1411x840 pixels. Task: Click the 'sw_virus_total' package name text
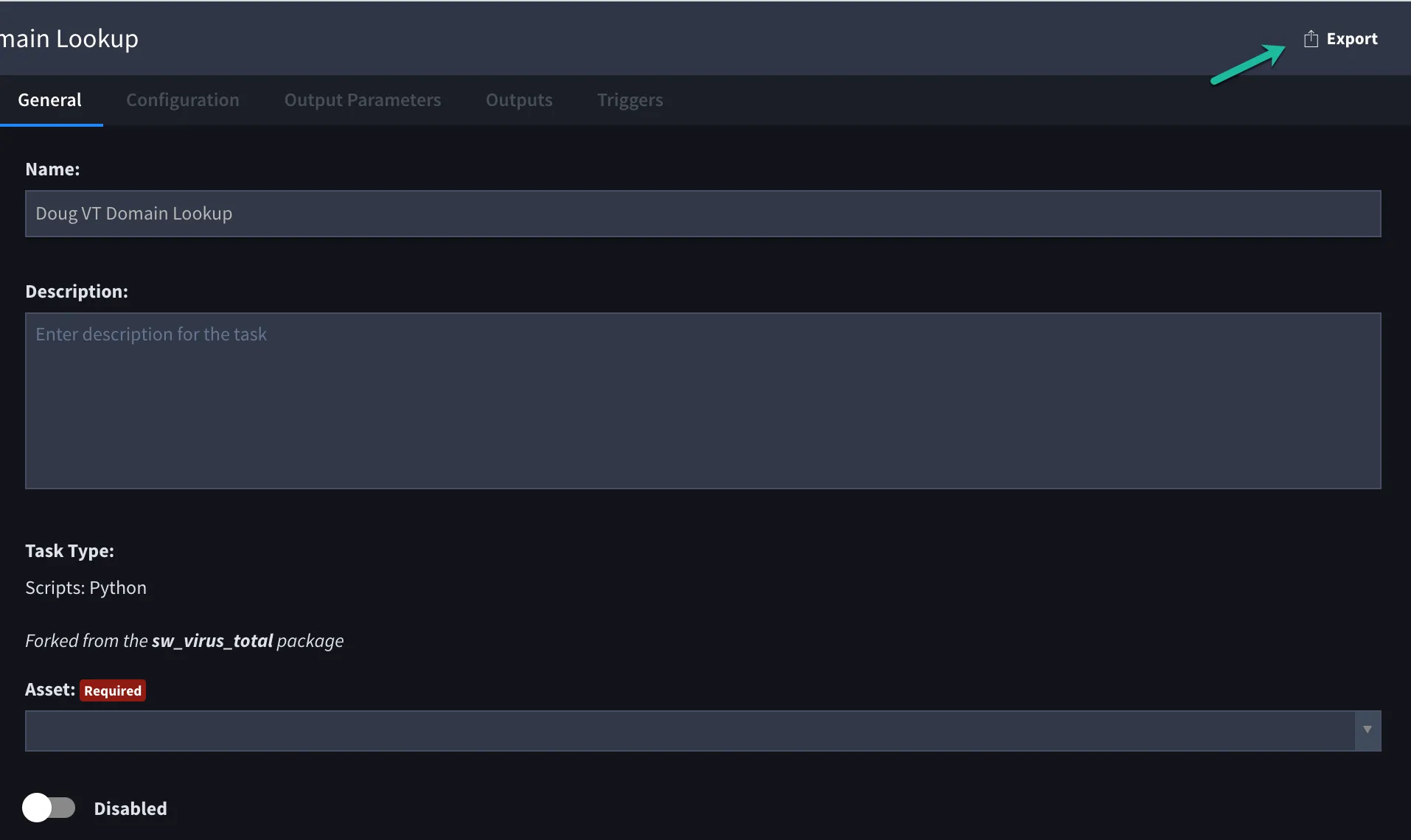[212, 640]
